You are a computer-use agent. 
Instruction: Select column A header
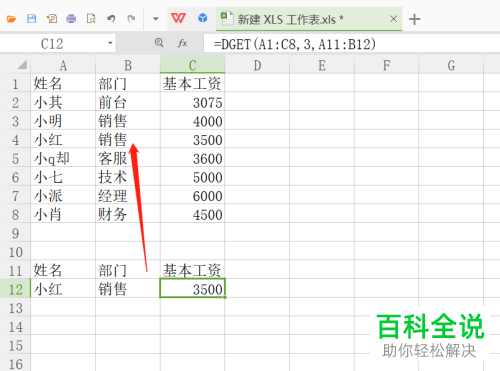[63, 65]
